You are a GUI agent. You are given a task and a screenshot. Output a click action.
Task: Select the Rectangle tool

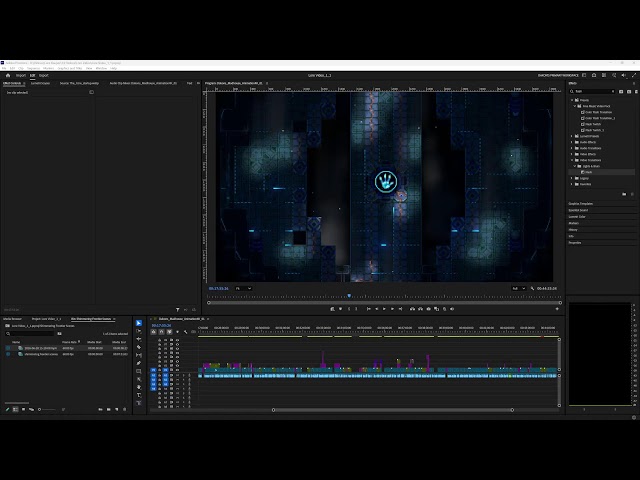click(139, 371)
